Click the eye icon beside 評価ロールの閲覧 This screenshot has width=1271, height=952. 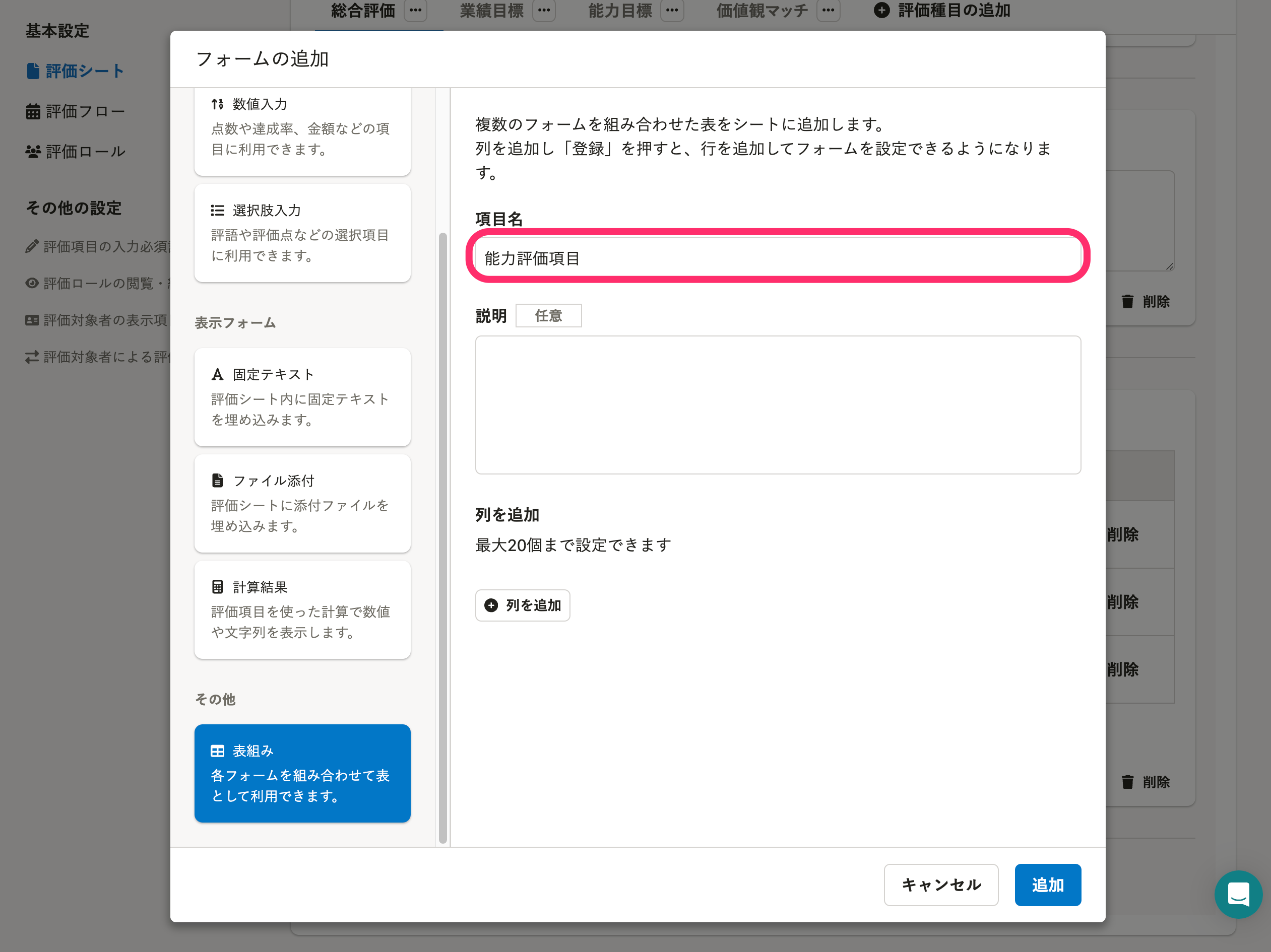click(32, 283)
